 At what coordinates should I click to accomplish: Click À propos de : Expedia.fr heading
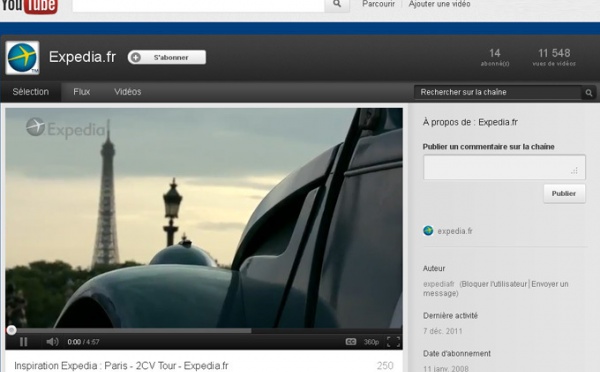(x=470, y=122)
